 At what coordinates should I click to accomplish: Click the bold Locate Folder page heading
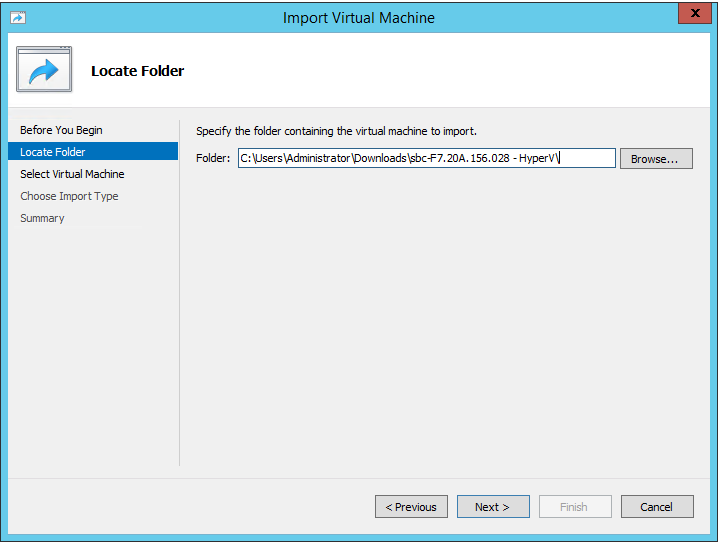coord(137,71)
